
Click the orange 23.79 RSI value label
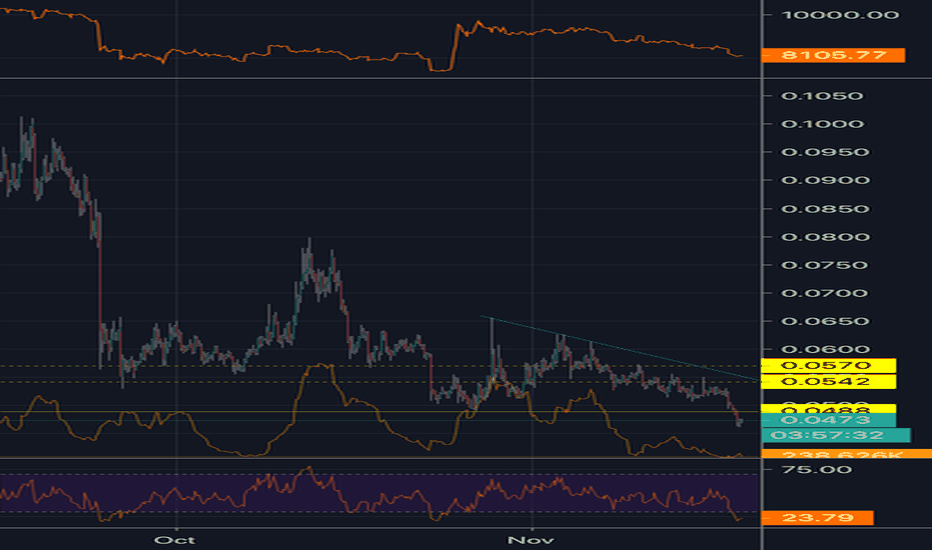(817, 518)
